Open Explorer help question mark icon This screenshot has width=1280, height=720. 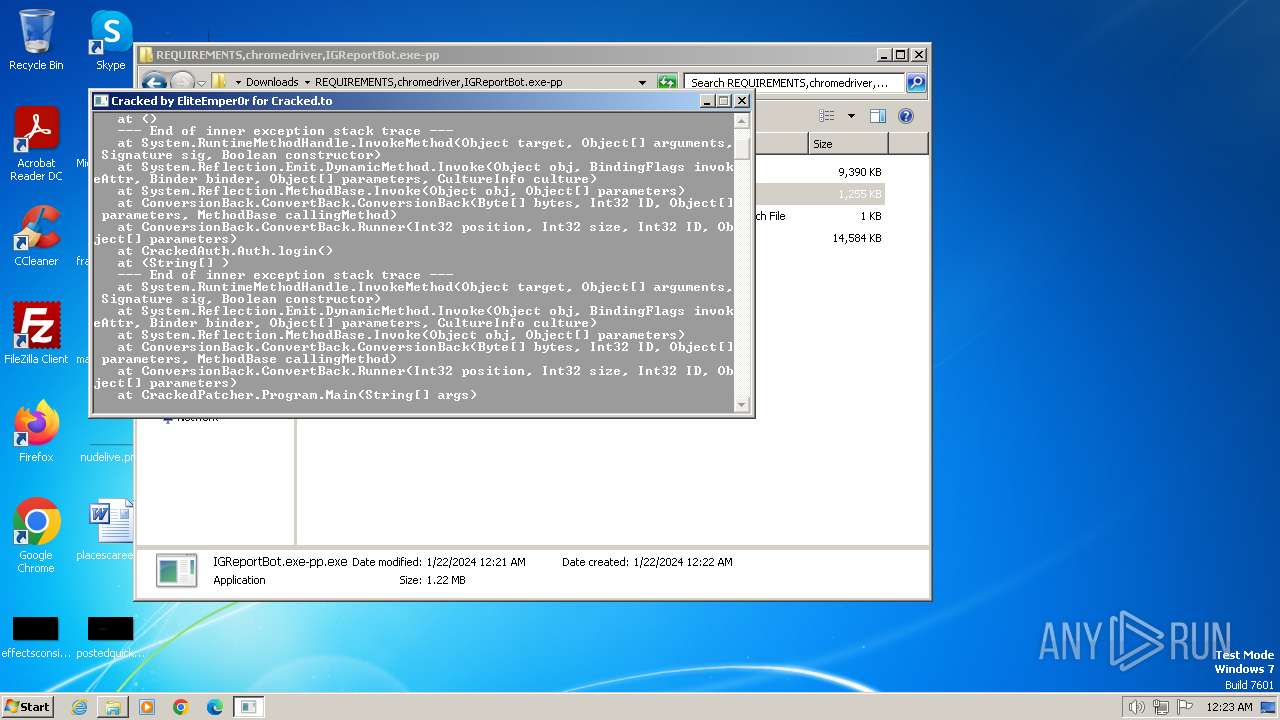(906, 116)
